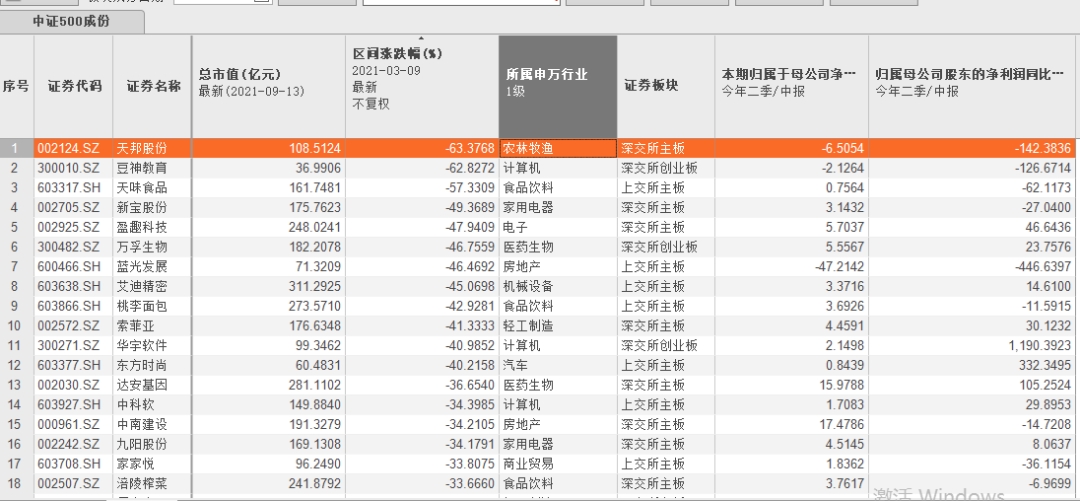This screenshot has height=501, width=1080.
Task: Select stock code 002572.SZ
Action: pos(74,325)
